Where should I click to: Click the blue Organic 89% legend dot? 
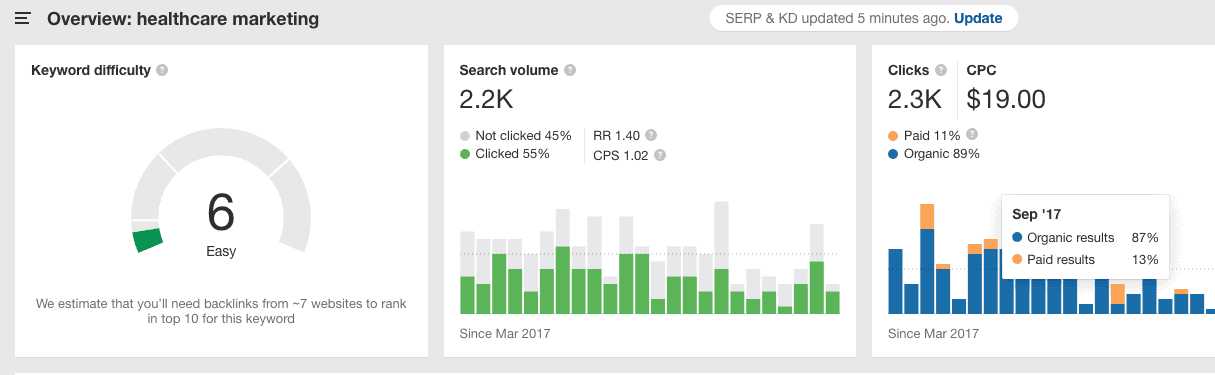893,154
